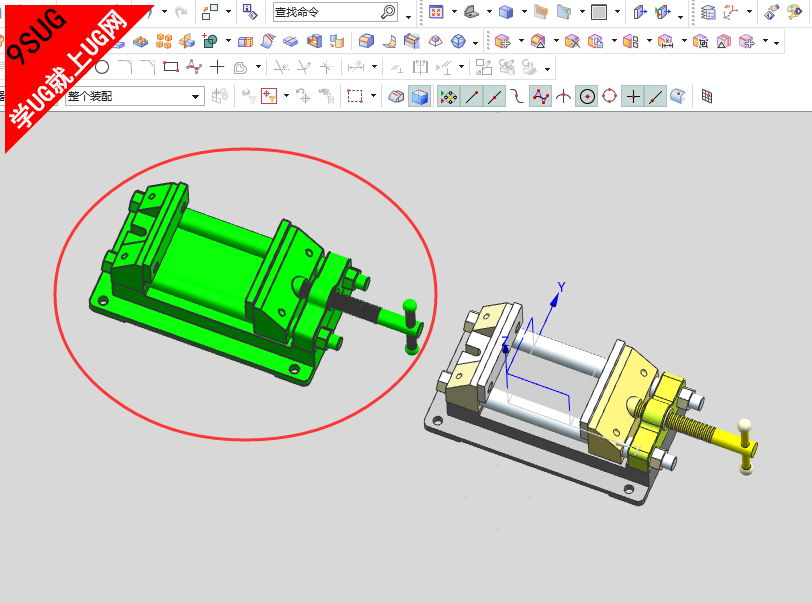Toggle Point on Curve snap

click(x=656, y=96)
